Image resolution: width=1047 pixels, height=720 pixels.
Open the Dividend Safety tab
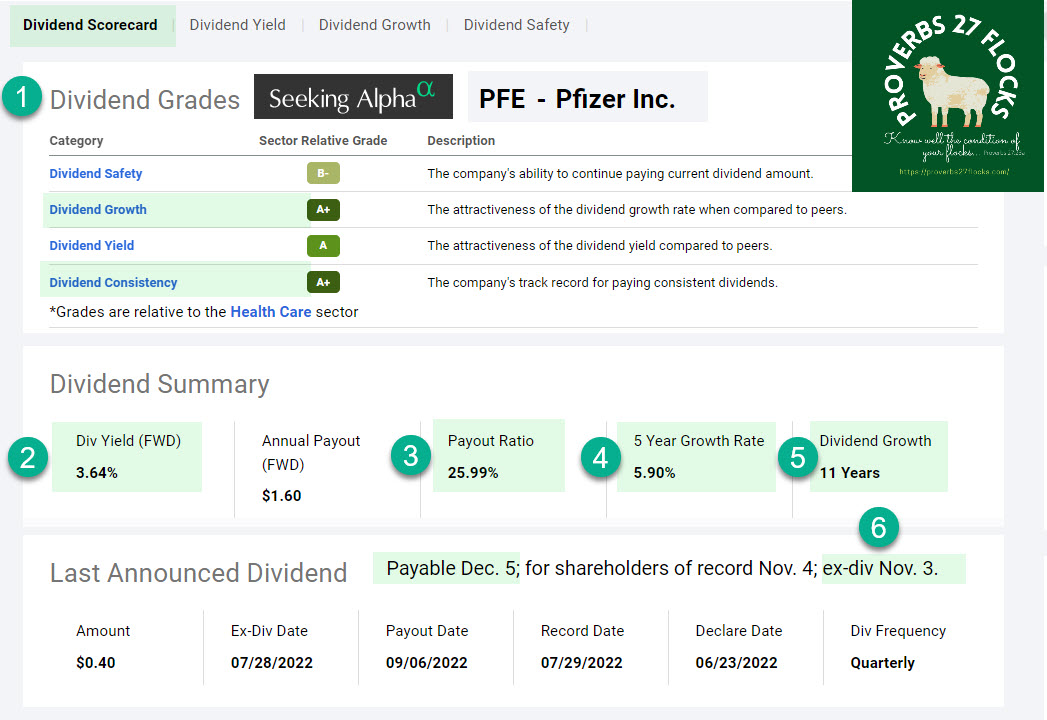pyautogui.click(x=516, y=24)
